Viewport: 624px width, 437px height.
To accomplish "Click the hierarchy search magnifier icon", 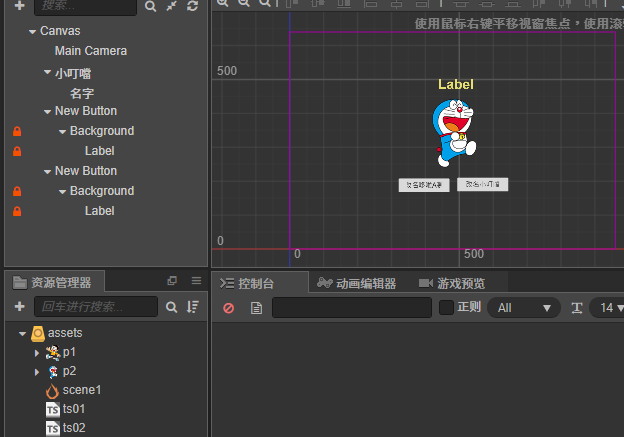I will tap(150, 6).
